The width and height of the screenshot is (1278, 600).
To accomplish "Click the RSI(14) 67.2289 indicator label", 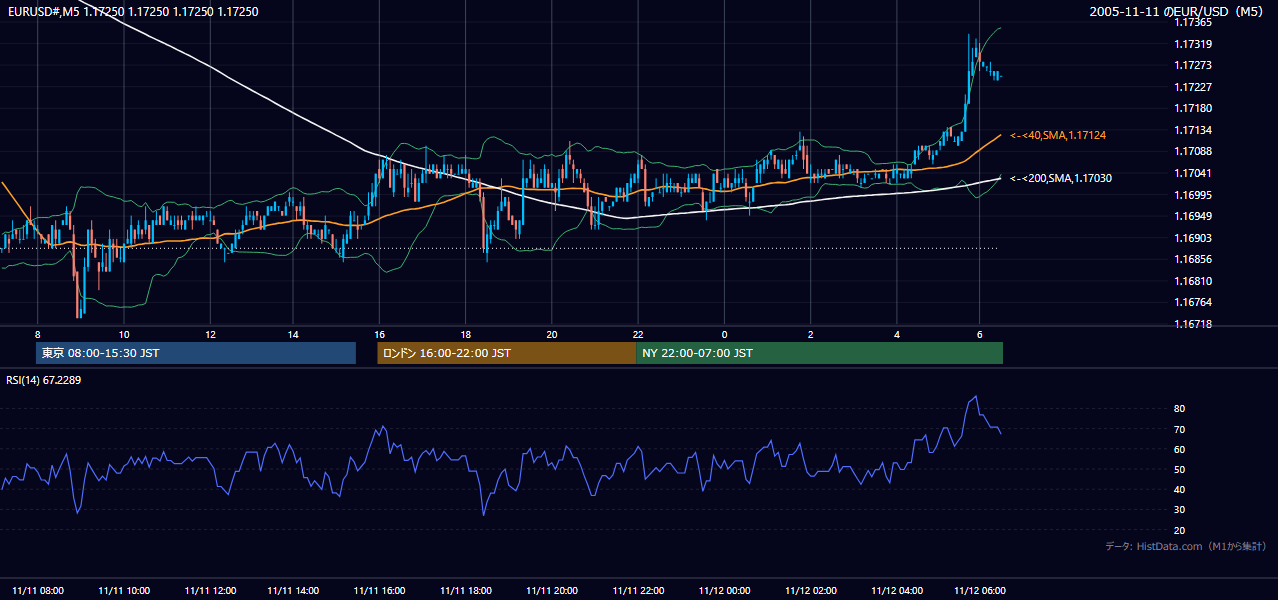I will click(44, 380).
